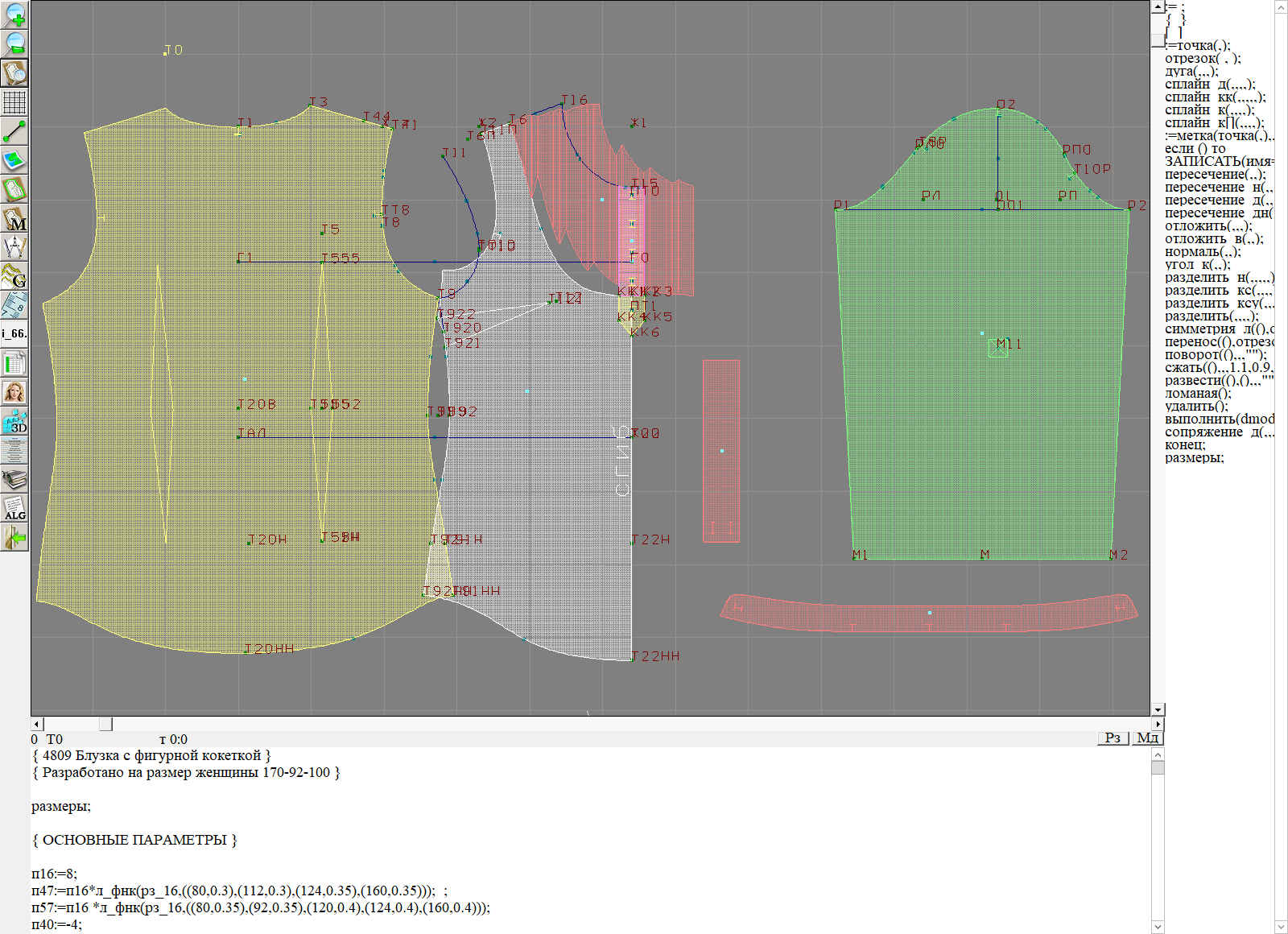Insert the 'отрезок( , );' operator from list
The width and height of the screenshot is (1288, 934).
1203,59
